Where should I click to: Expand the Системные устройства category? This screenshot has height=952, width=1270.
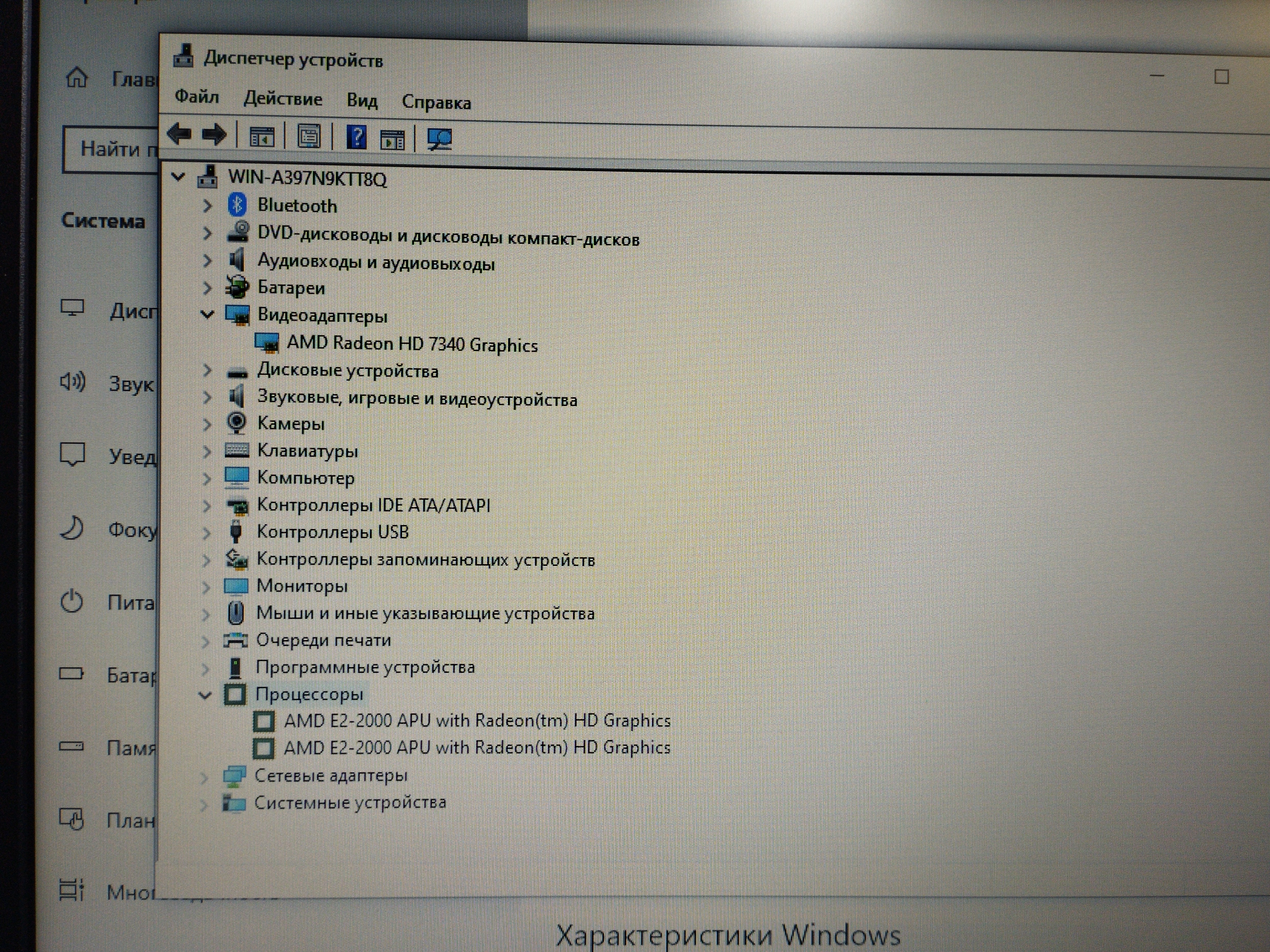click(204, 805)
